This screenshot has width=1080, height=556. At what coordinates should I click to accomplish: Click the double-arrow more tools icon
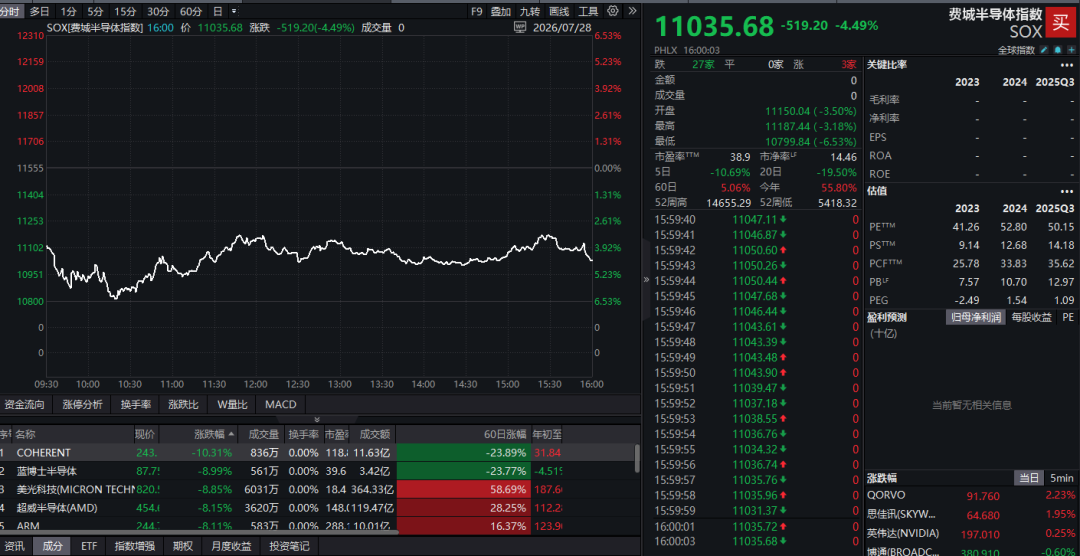click(x=632, y=11)
